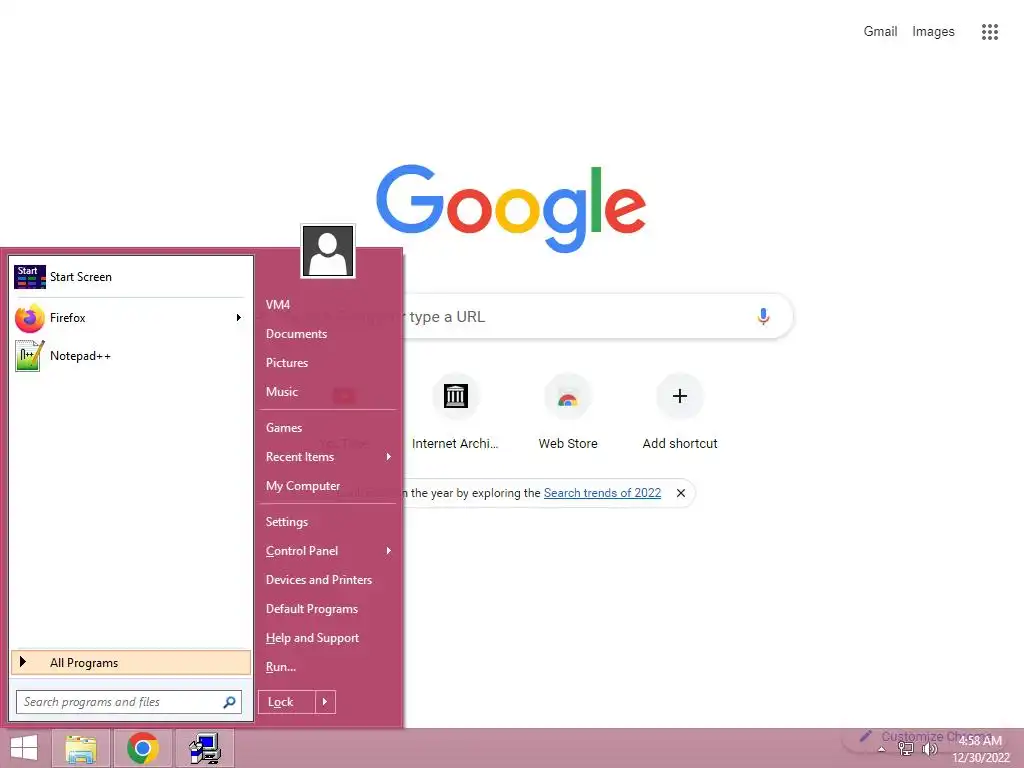Screen dimensions: 1024x768
Task: Click the user account picture
Action: [x=328, y=251]
